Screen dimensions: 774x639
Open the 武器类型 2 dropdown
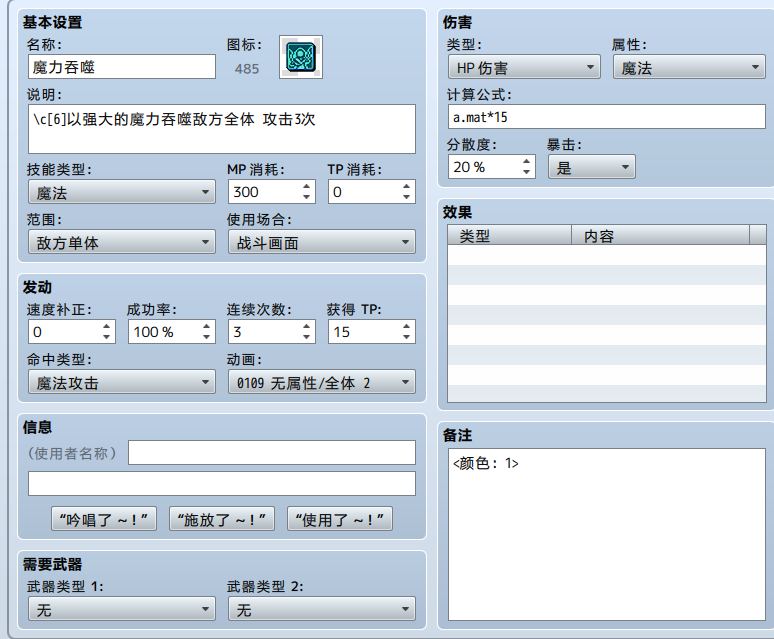[x=321, y=609]
